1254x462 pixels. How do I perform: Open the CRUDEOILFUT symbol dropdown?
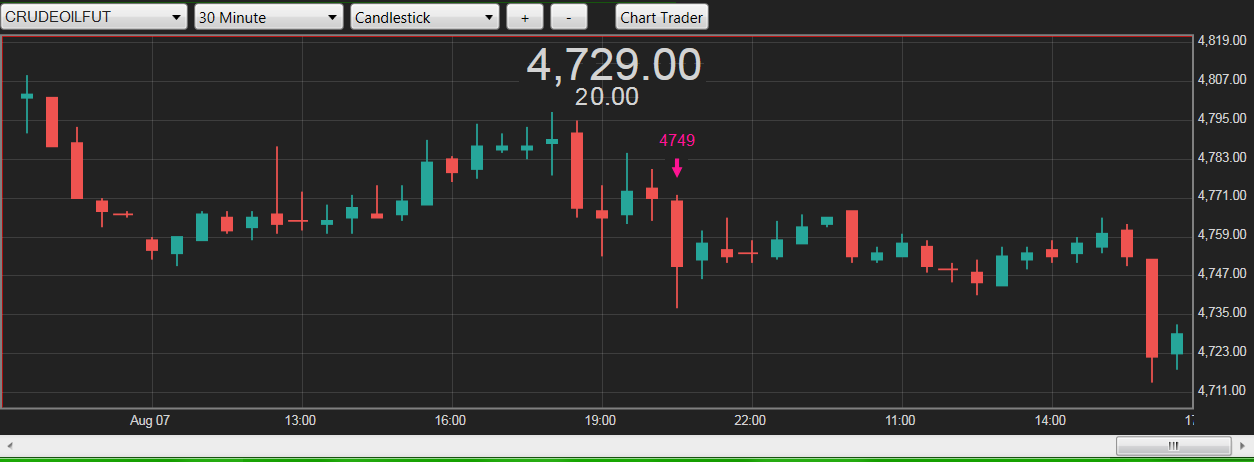94,17
